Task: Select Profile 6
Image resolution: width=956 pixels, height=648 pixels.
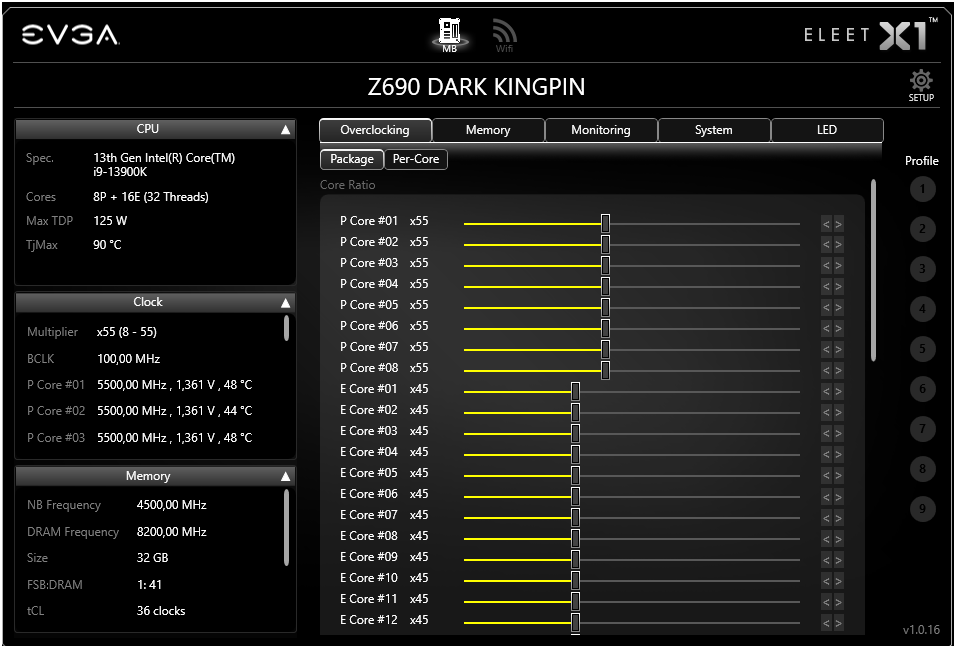Action: [922, 389]
